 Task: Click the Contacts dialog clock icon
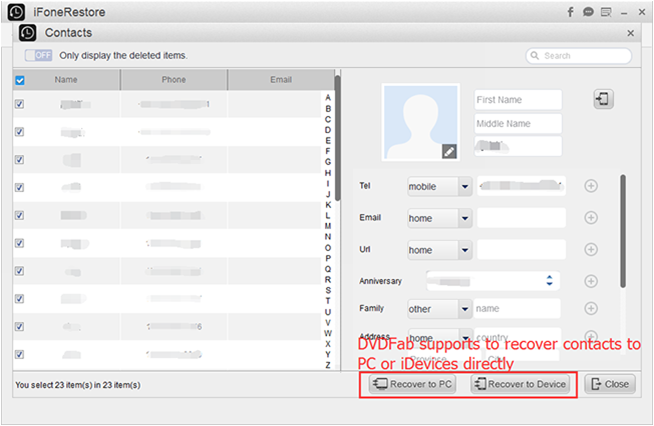pyautogui.click(x=28, y=33)
